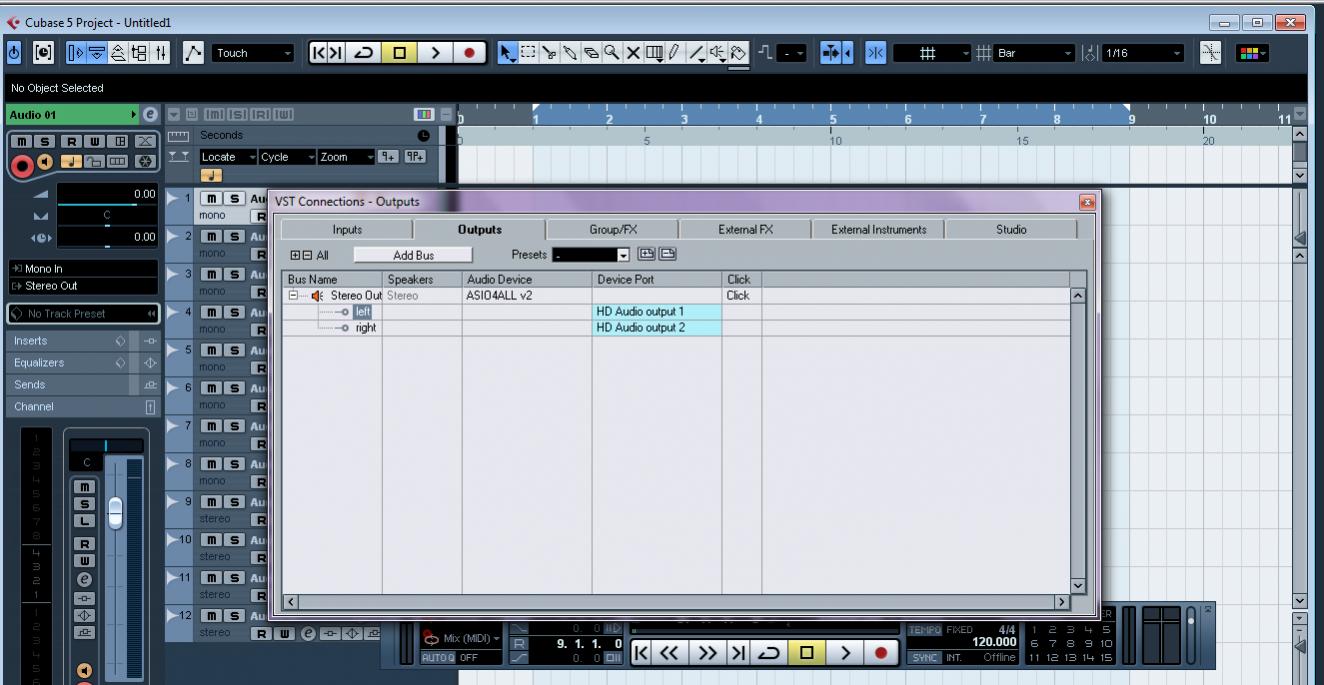Click Record in the top transport
This screenshot has height=685, width=1324.
coord(469,53)
